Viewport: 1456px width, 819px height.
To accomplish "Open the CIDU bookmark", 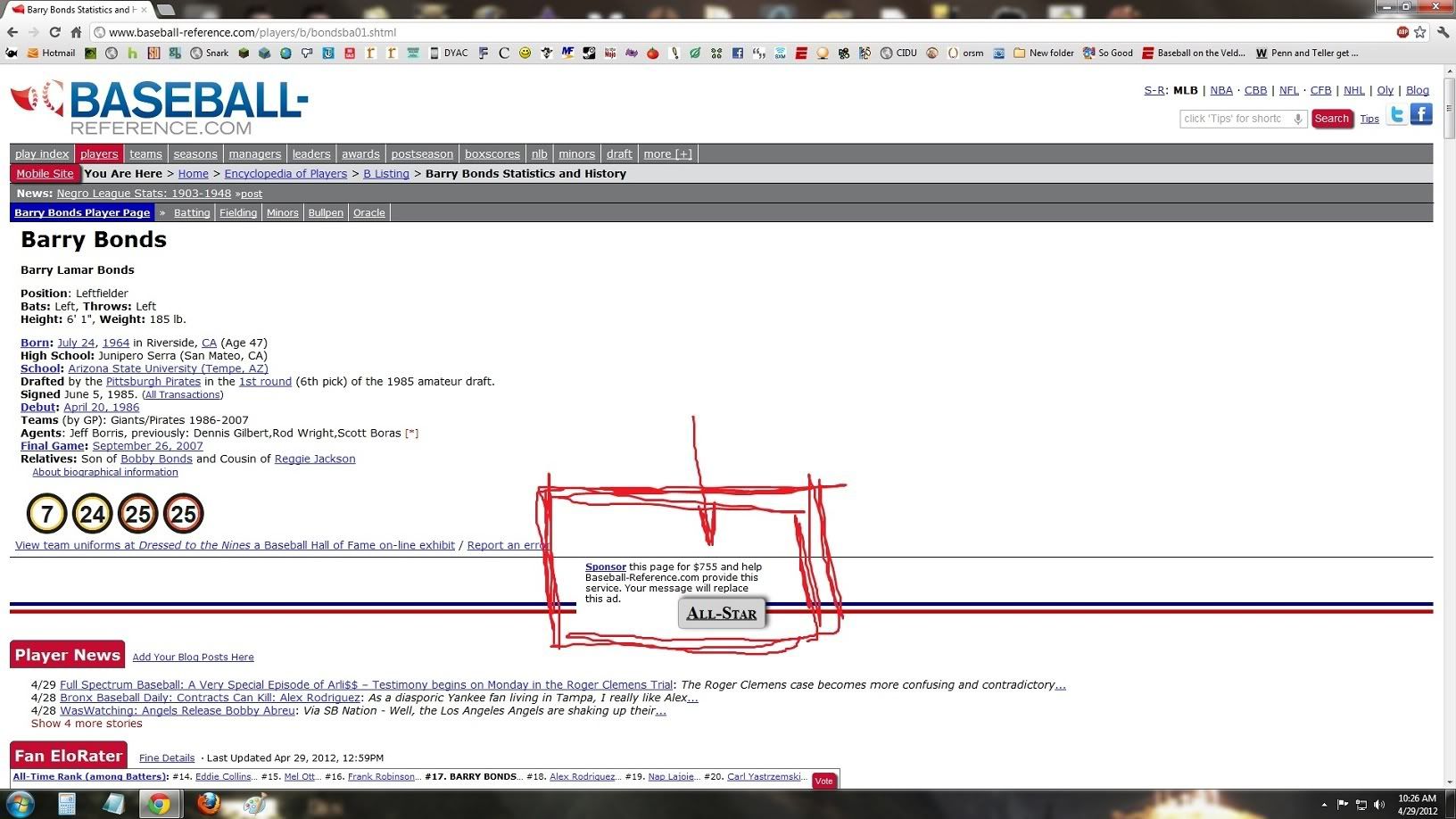I will (x=898, y=54).
